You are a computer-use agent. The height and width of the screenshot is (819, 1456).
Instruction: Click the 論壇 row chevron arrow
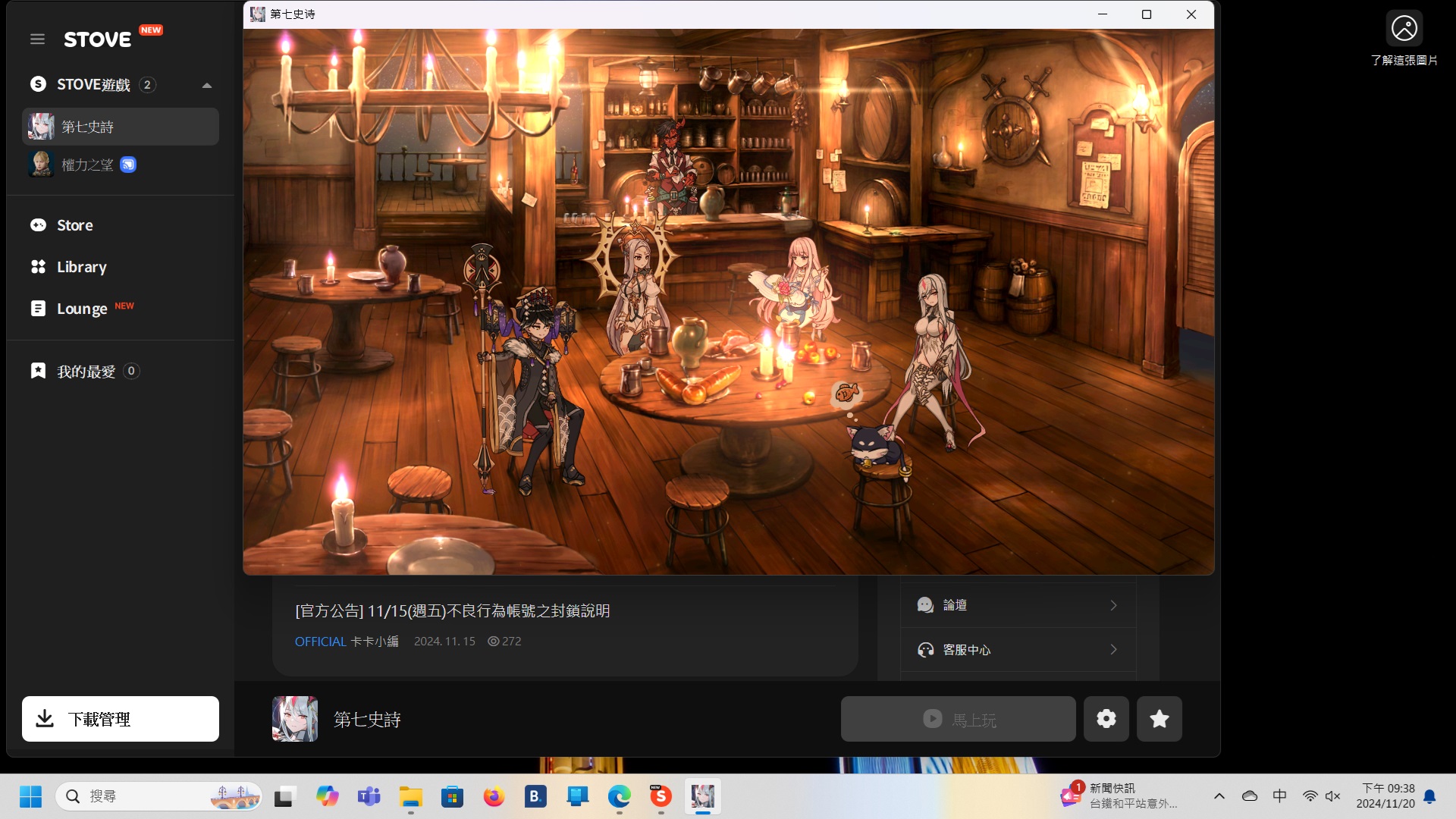pyautogui.click(x=1113, y=605)
